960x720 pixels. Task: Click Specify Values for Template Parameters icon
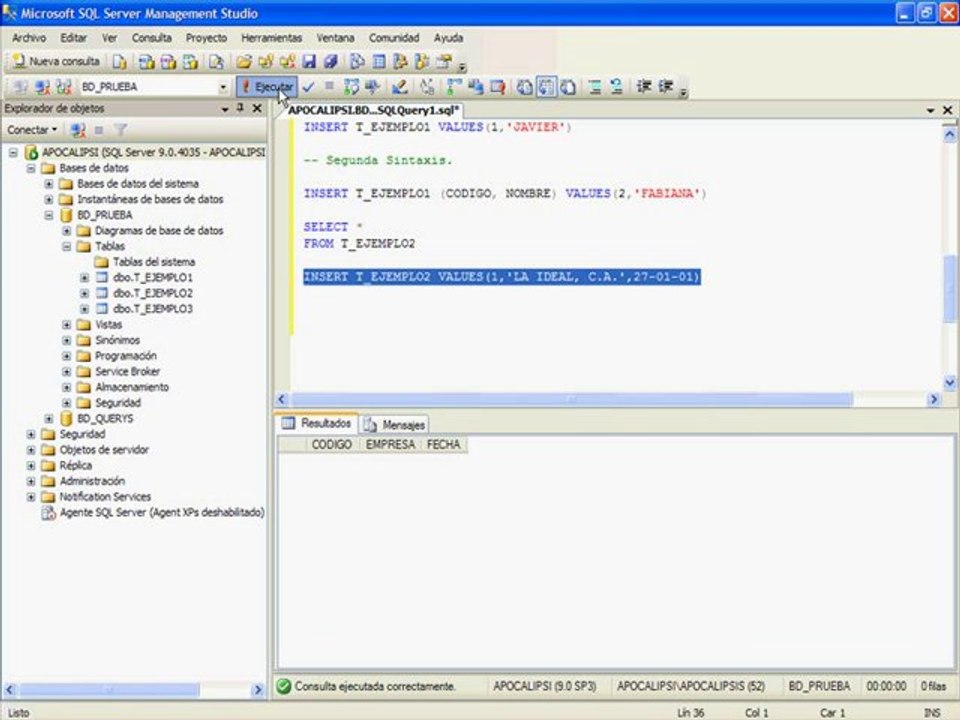coord(427,87)
